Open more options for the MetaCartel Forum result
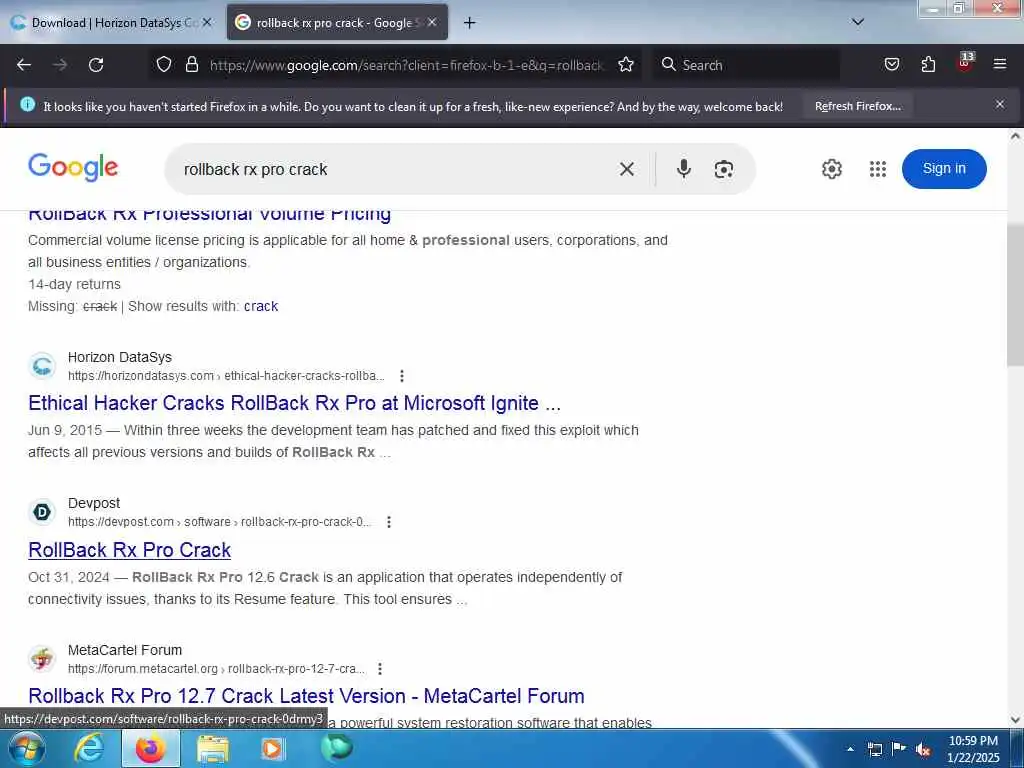Viewport: 1024px width, 768px height. click(379, 669)
